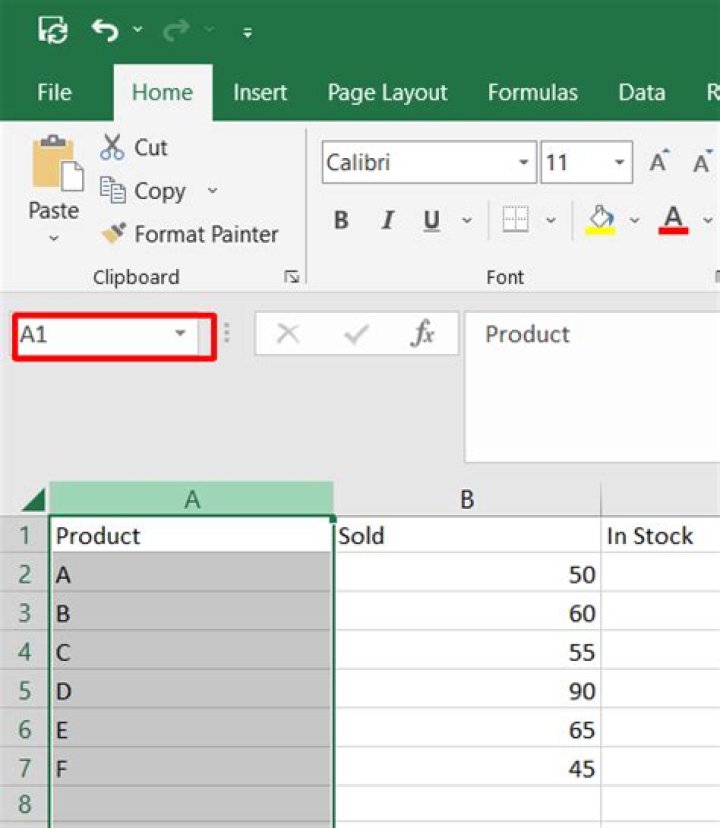The image size is (720, 828).
Task: Select cell with product F
Action: coord(191,768)
